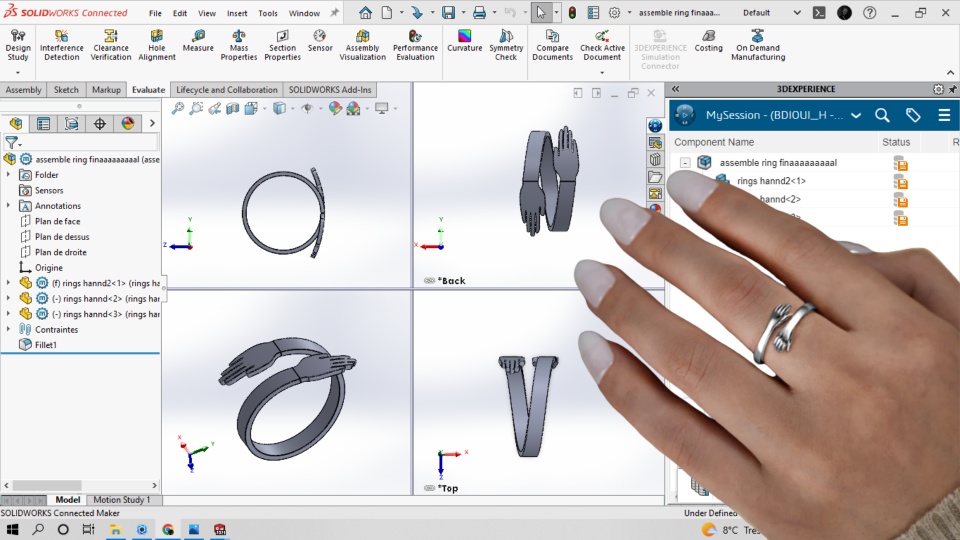Open Compare Documents
960x540 pixels.
pos(552,45)
